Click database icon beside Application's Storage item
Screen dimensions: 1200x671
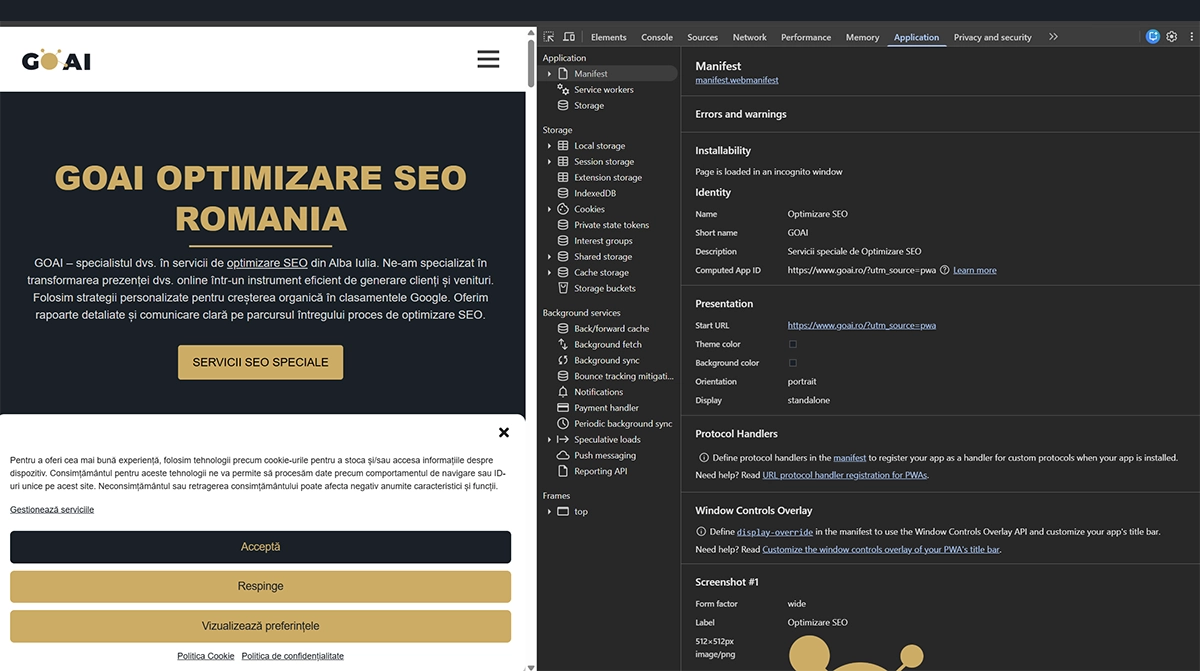click(x=563, y=105)
